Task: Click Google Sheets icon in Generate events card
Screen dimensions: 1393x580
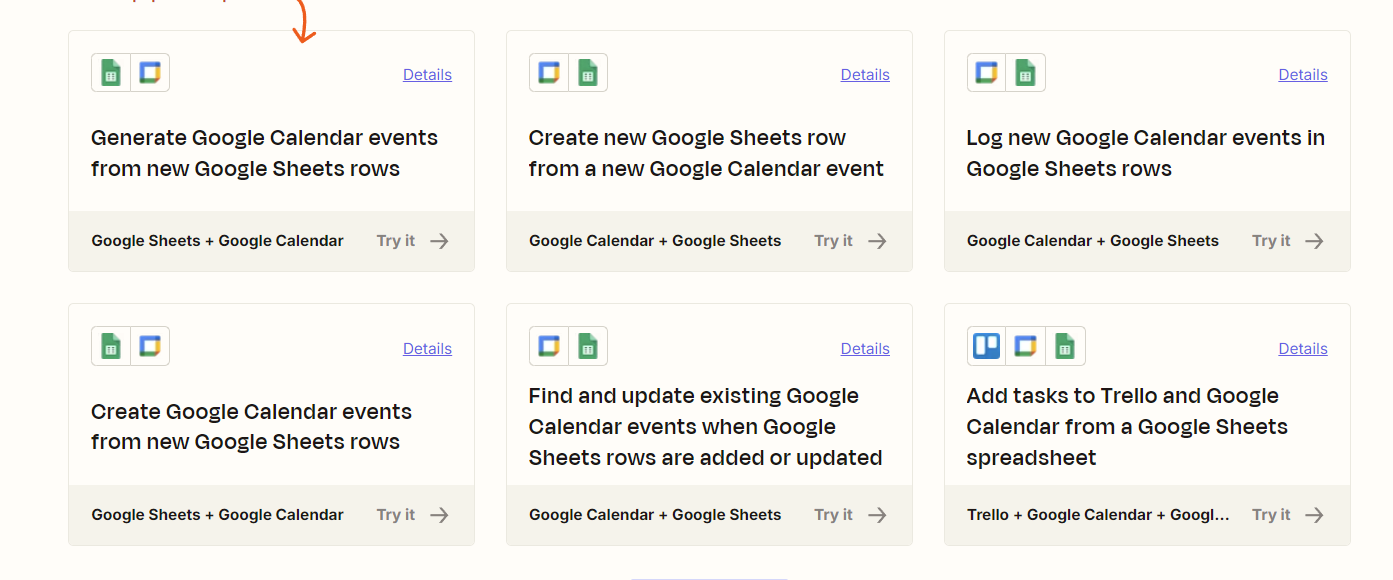Action: coord(111,73)
